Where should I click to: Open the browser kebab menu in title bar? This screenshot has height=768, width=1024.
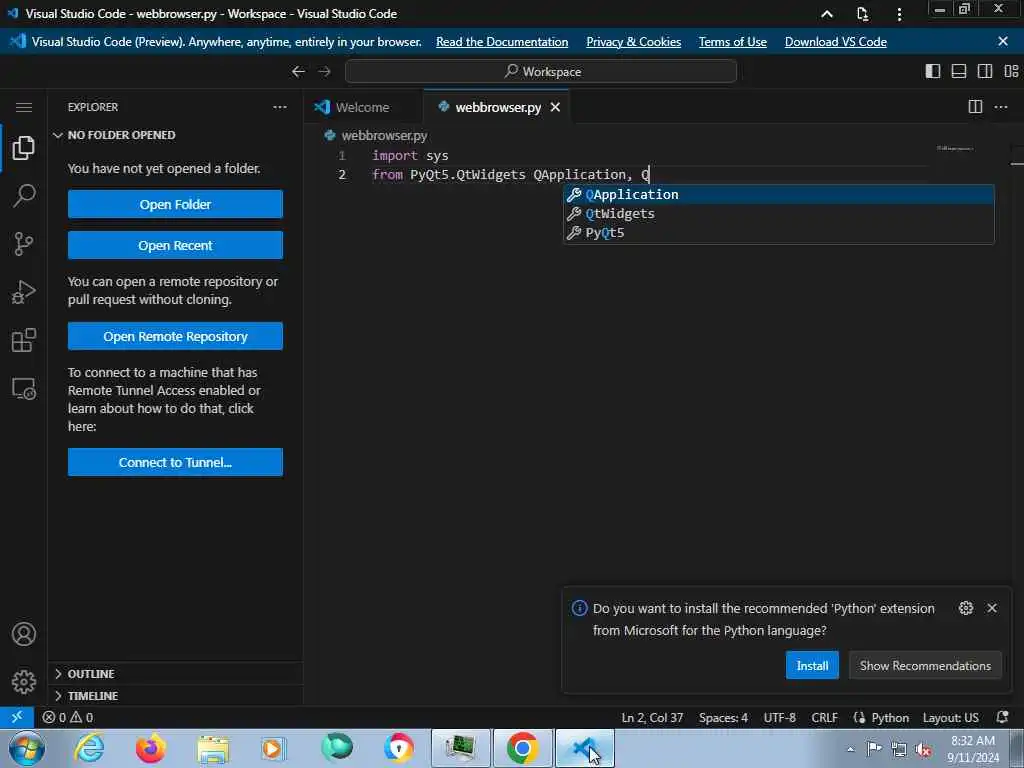pos(899,14)
